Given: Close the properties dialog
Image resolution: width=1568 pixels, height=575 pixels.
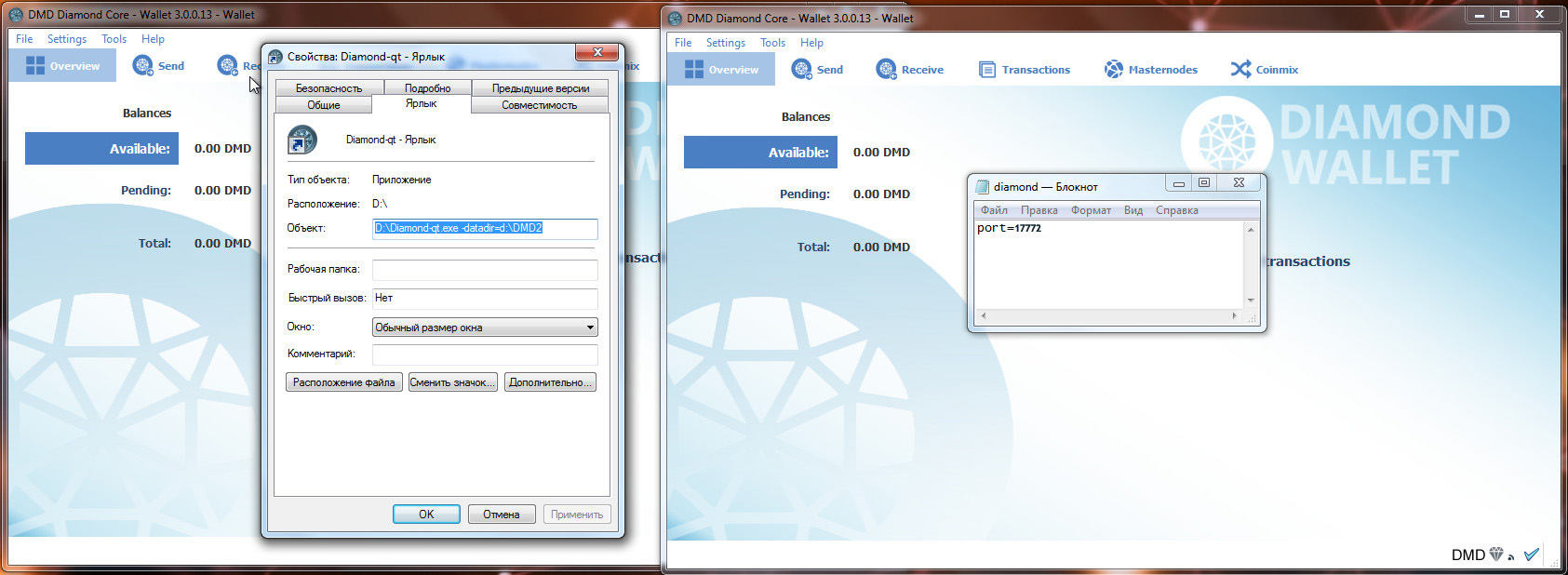Looking at the screenshot, I should [597, 52].
